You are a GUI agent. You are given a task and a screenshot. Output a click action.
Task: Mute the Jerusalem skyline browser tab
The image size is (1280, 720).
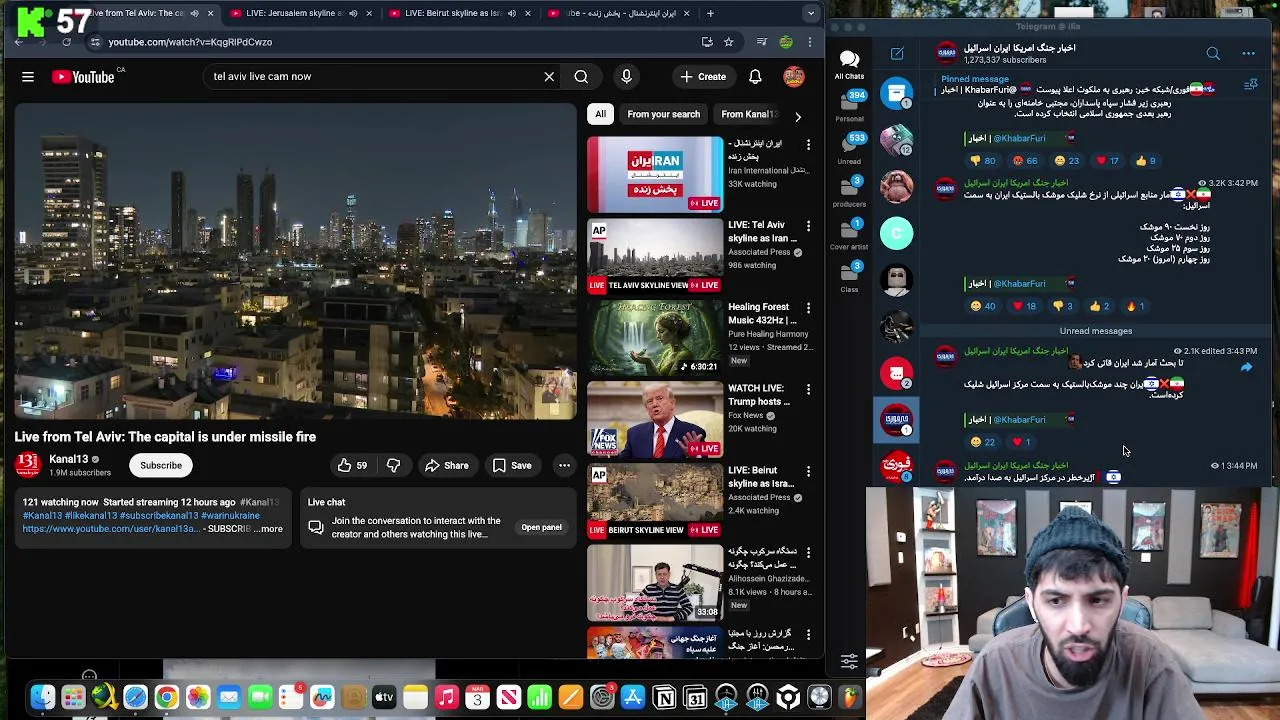[x=352, y=13]
